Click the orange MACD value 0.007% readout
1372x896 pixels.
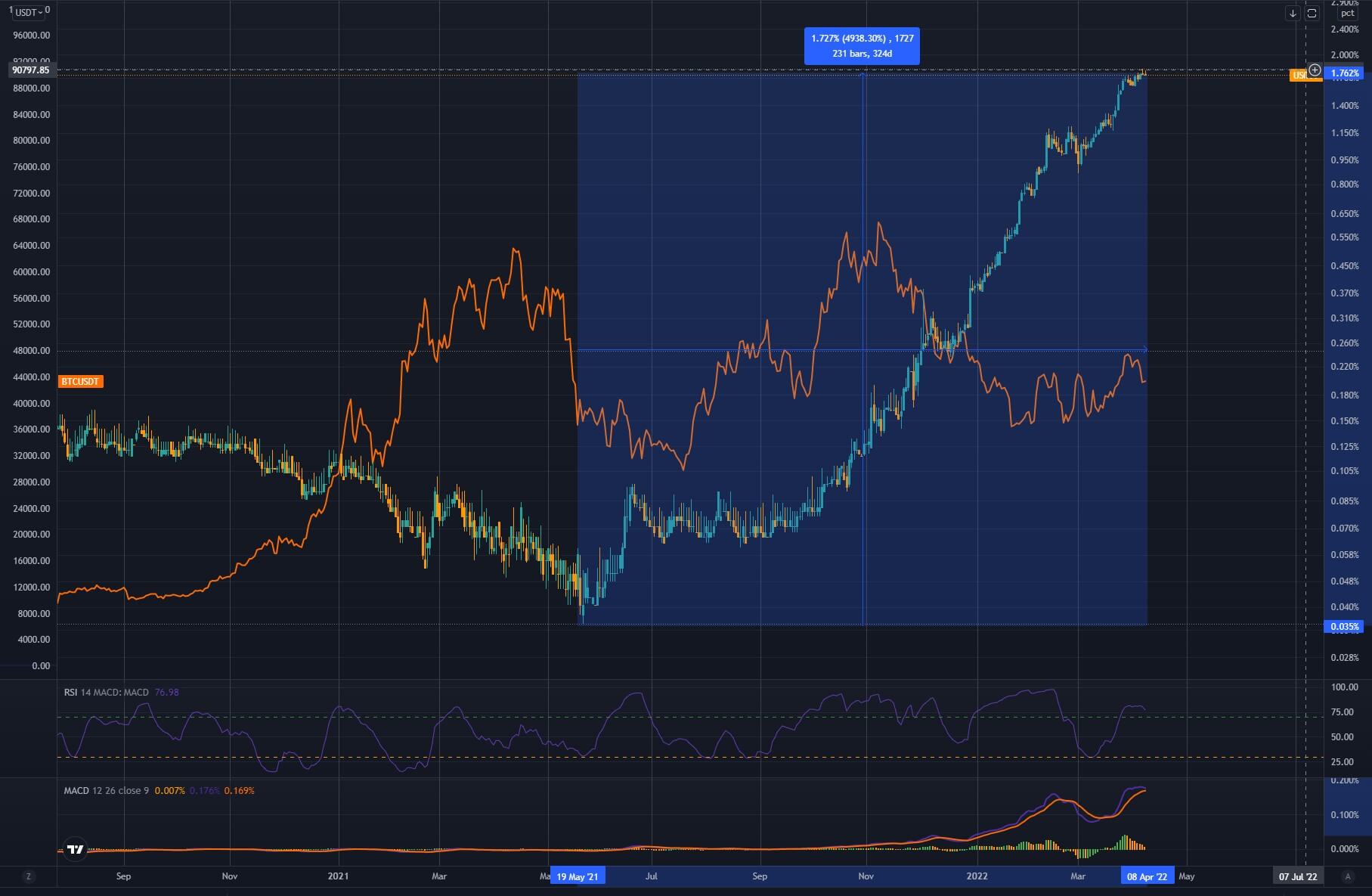(x=169, y=790)
